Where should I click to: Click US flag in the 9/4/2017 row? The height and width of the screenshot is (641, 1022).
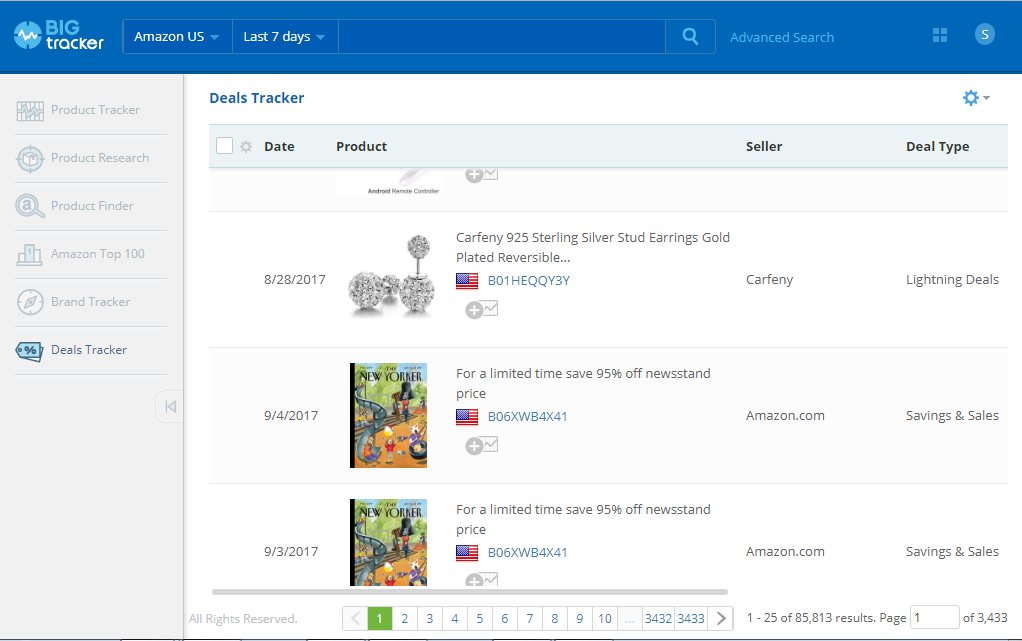click(x=467, y=417)
